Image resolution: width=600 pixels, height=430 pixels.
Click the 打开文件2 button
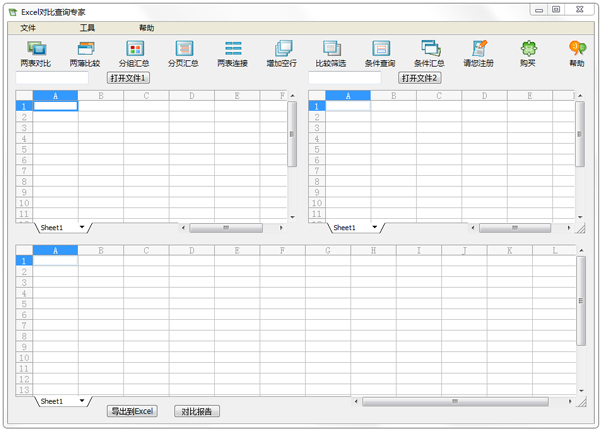point(420,78)
